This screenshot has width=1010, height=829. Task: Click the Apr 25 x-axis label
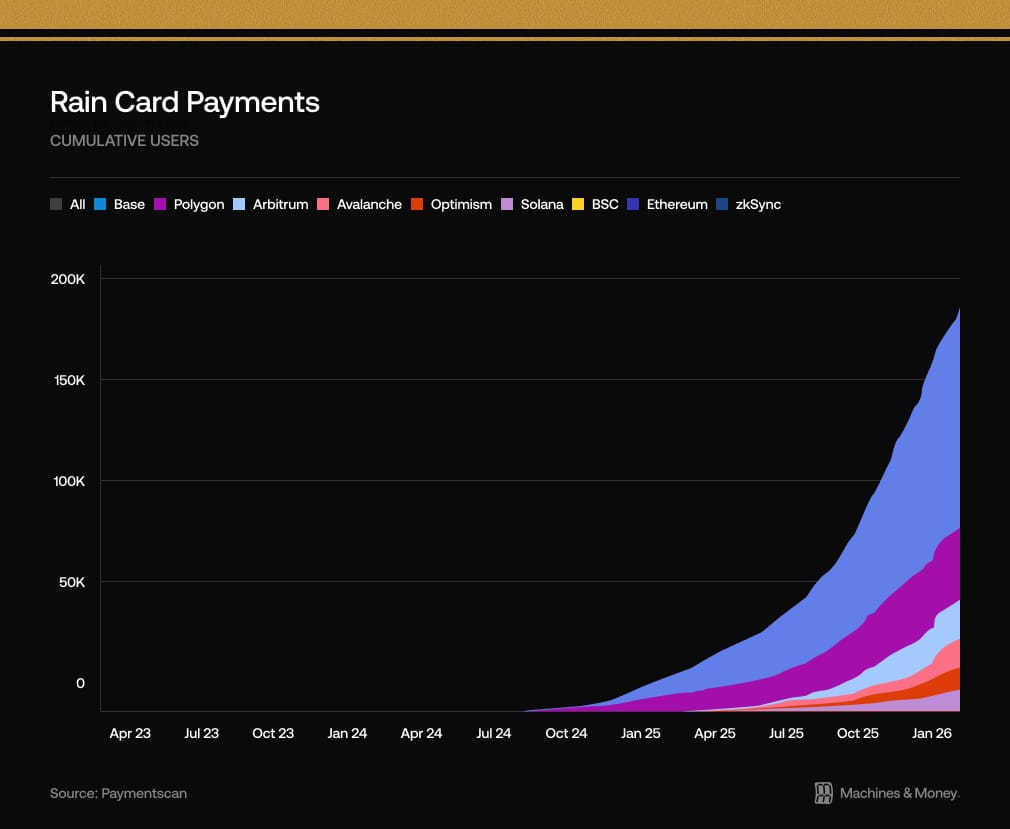(x=714, y=733)
